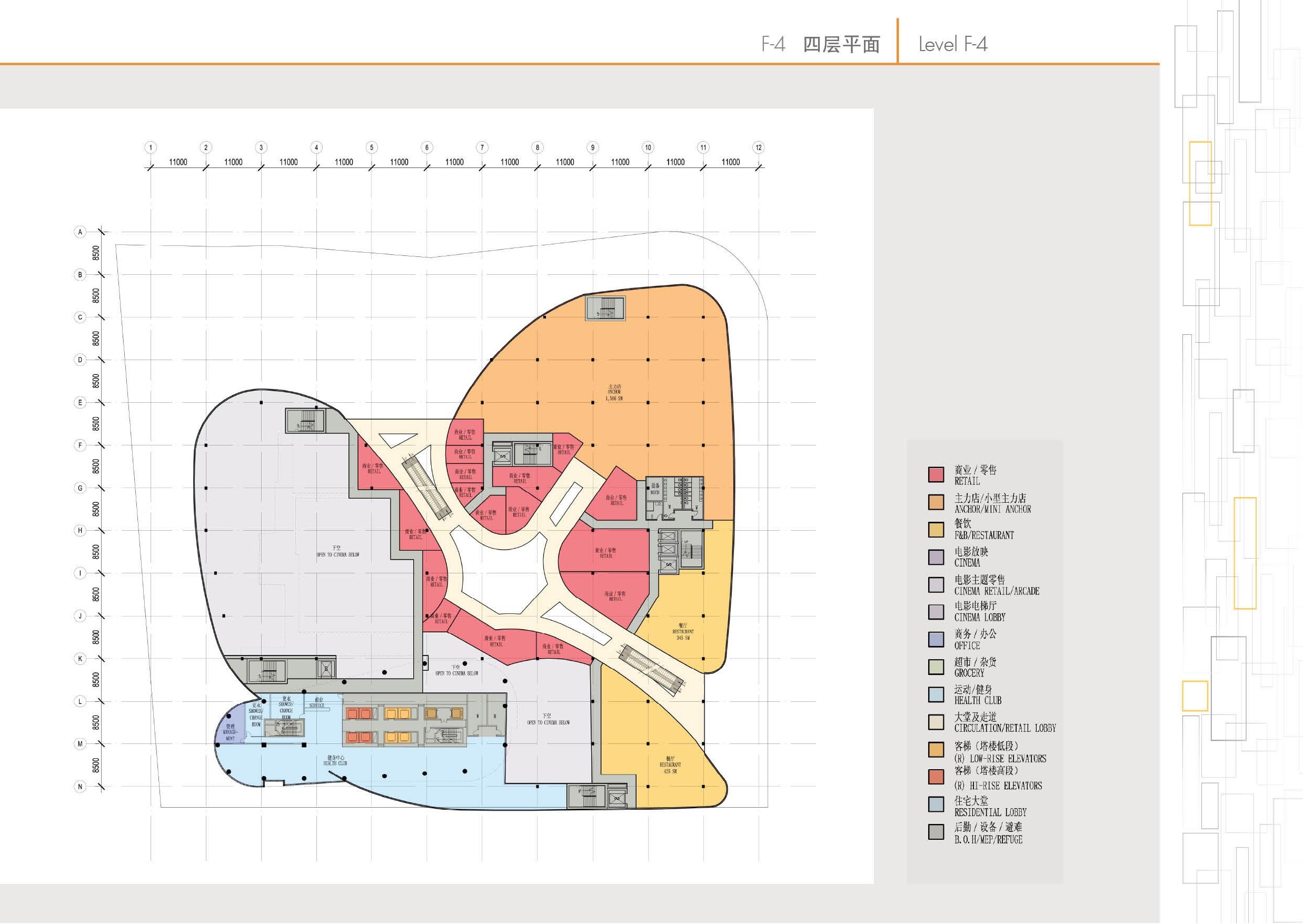Click the 'B.O.H/MEP/REFUGE' legend text
The height and width of the screenshot is (924, 1303).
[x=988, y=840]
